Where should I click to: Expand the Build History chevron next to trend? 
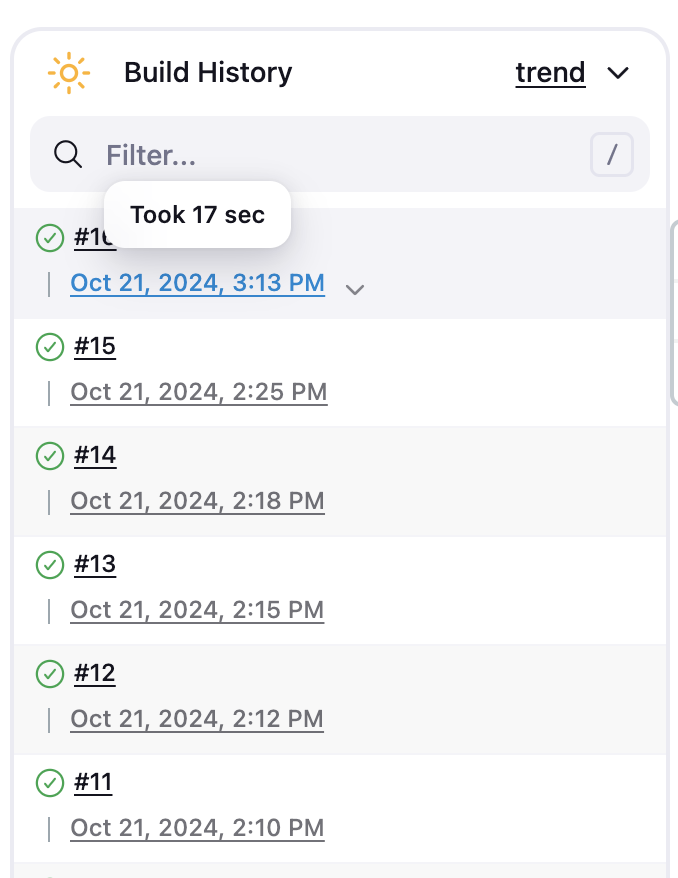click(x=618, y=73)
